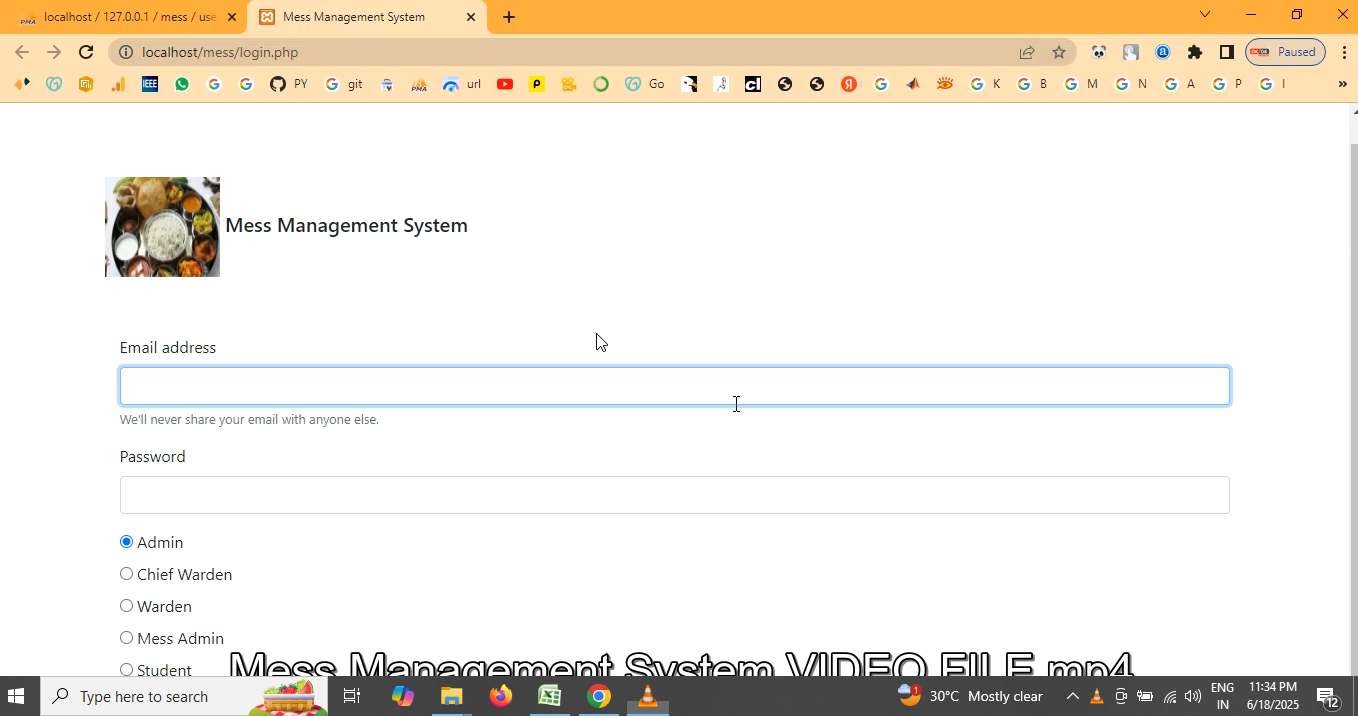1358x716 pixels.
Task: Click the blue 'a' extension icon
Action: point(1163,52)
